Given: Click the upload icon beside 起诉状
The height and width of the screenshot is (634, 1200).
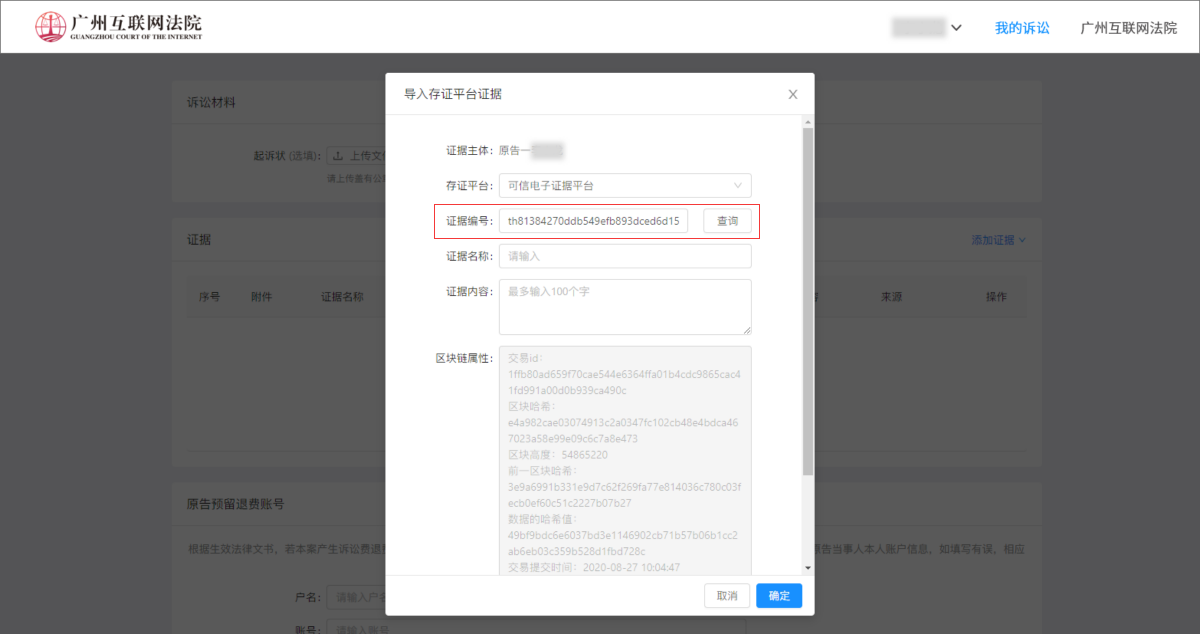Looking at the screenshot, I should (338, 156).
